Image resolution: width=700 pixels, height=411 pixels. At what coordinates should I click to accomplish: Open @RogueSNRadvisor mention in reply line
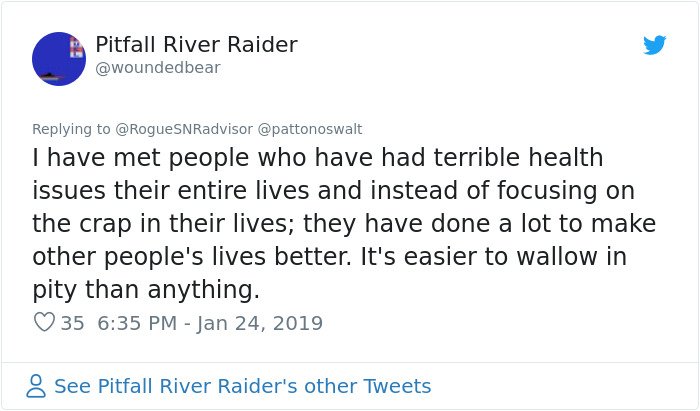[184, 129]
